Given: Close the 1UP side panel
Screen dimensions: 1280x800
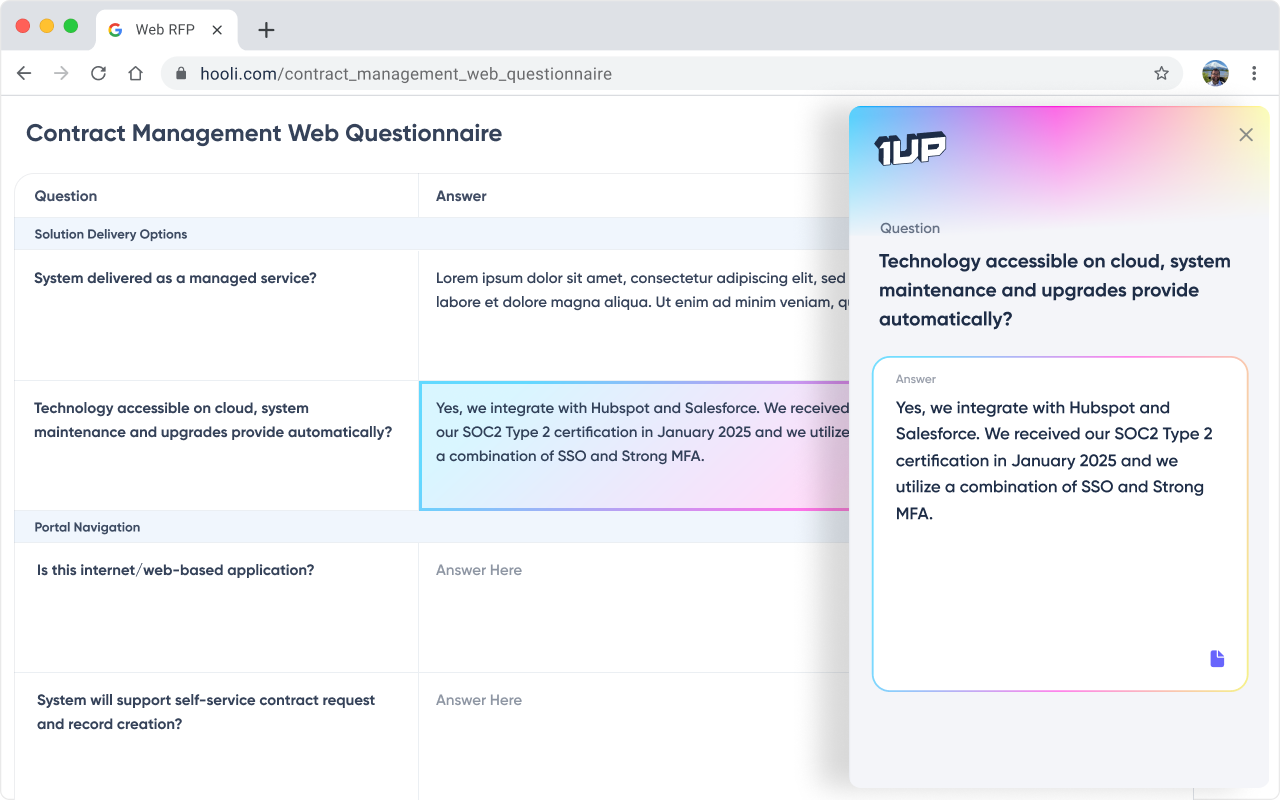Looking at the screenshot, I should point(1245,135).
